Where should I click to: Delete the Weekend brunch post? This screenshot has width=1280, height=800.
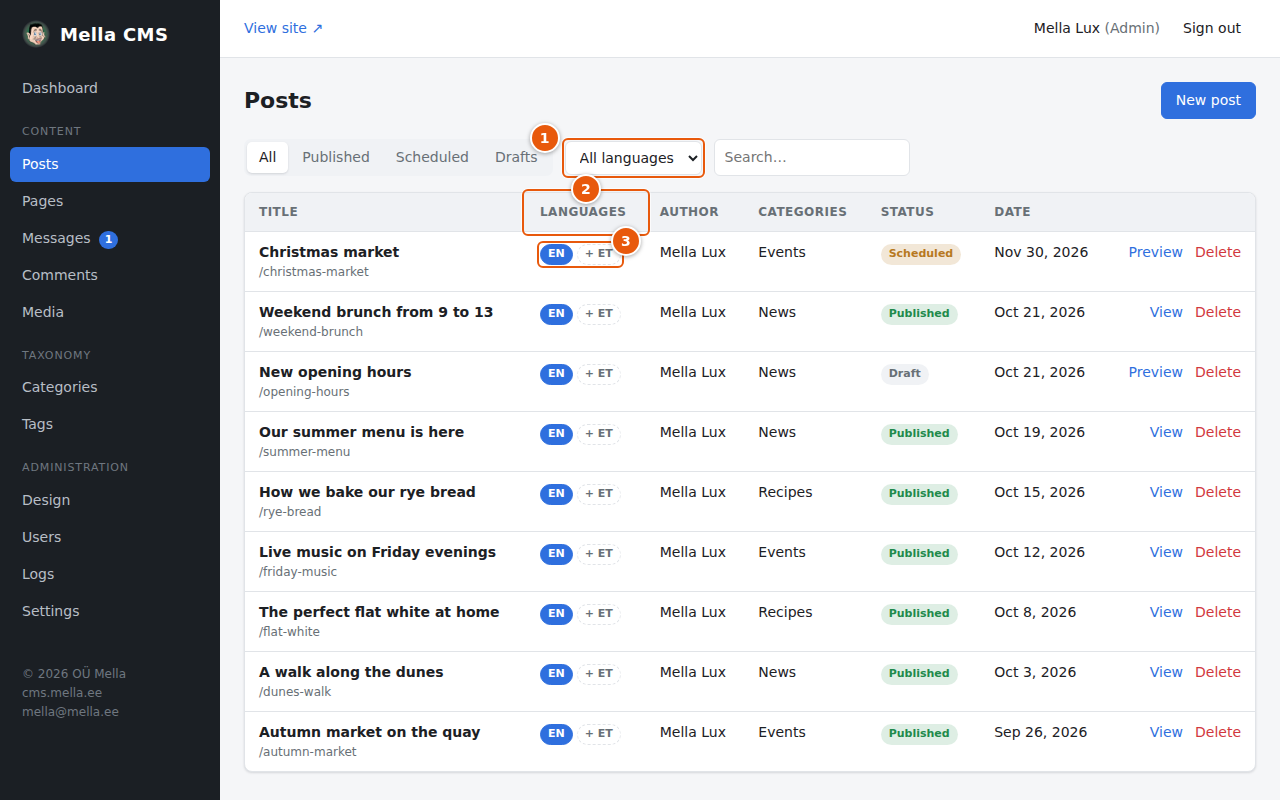pos(1218,312)
